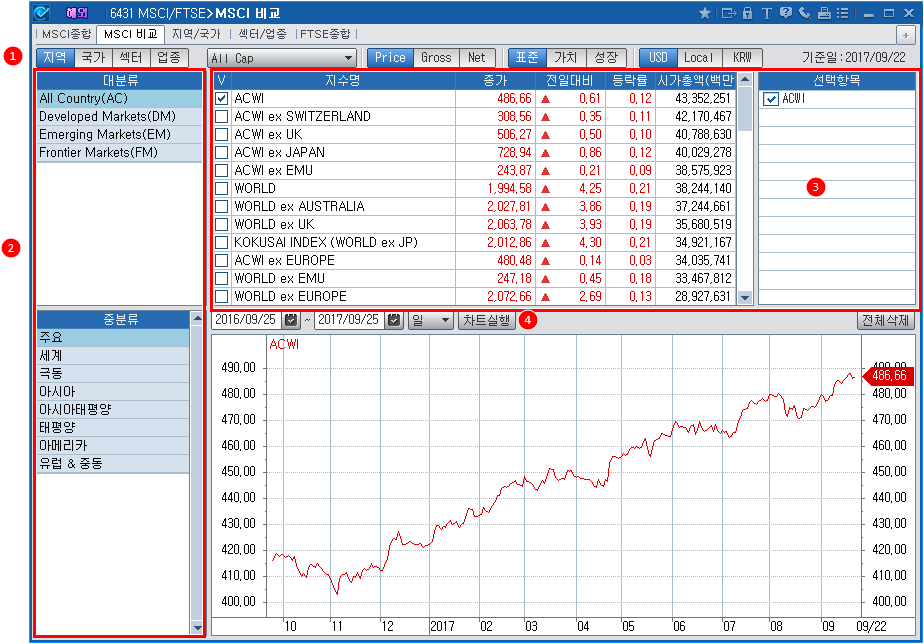The height and width of the screenshot is (644, 924).
Task: Add a new tab with plus button
Action: (x=905, y=35)
